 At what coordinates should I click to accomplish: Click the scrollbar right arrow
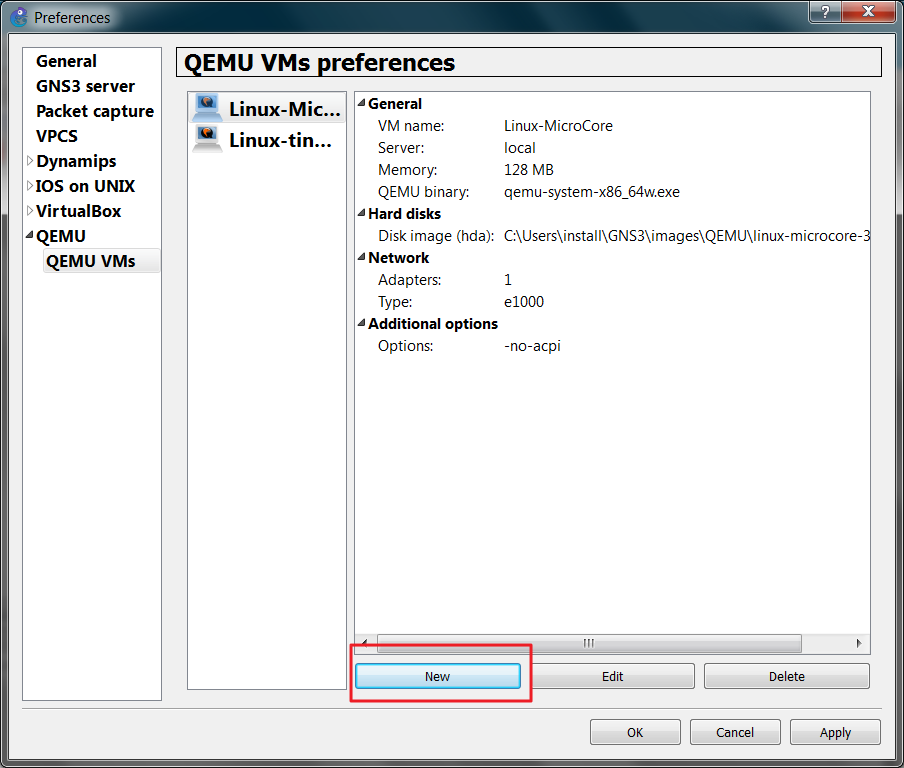858,643
